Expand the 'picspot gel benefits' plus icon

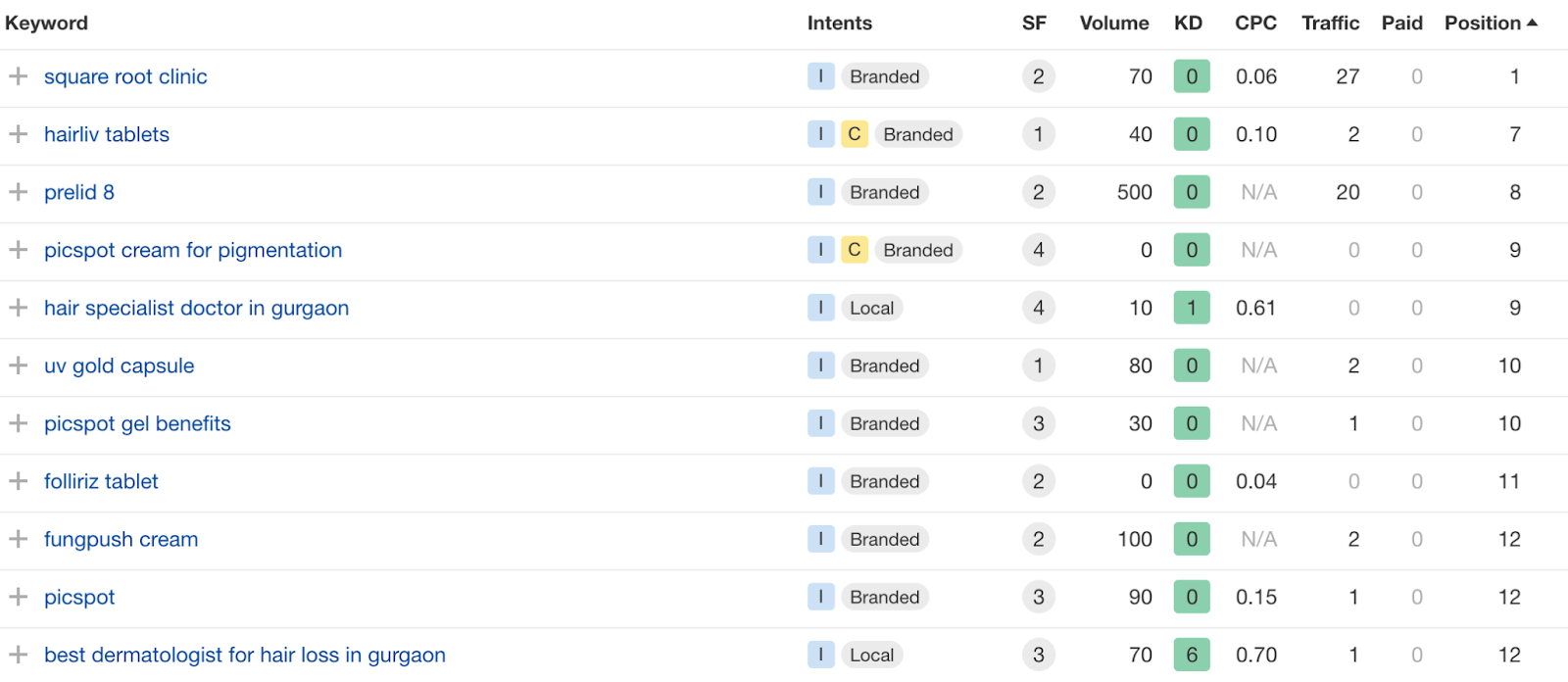pyautogui.click(x=18, y=423)
